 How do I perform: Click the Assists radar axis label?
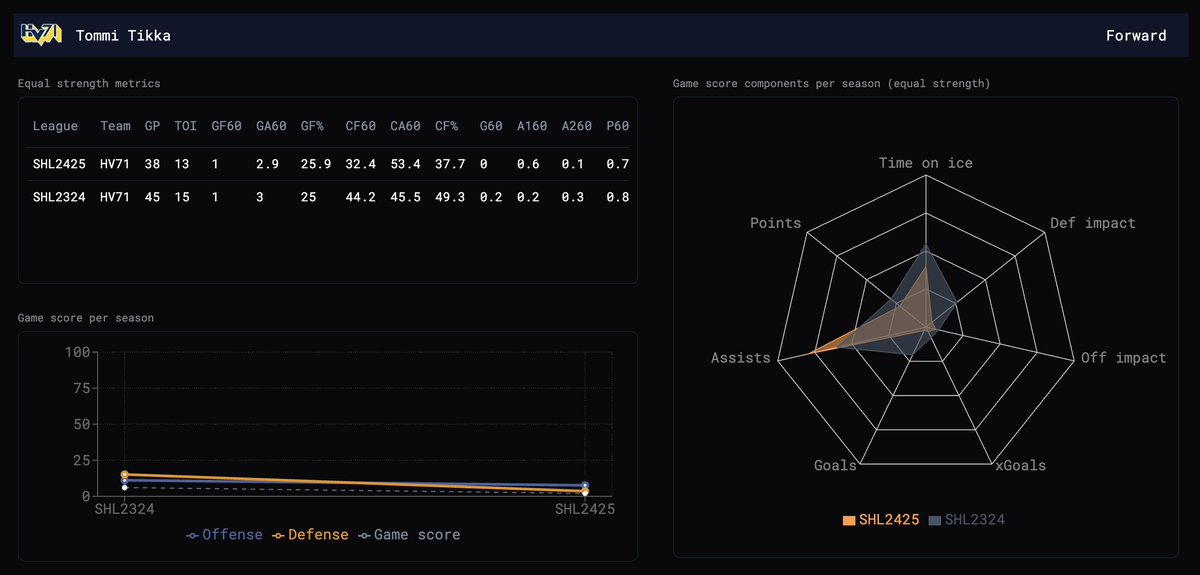[741, 358]
